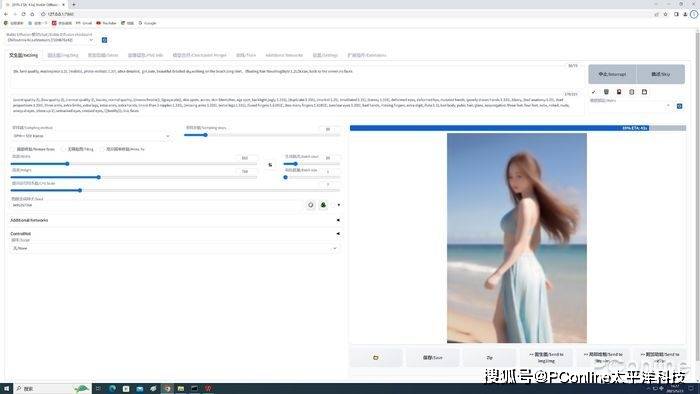
Task: Adjust the Batch size slider
Action: pos(312,177)
